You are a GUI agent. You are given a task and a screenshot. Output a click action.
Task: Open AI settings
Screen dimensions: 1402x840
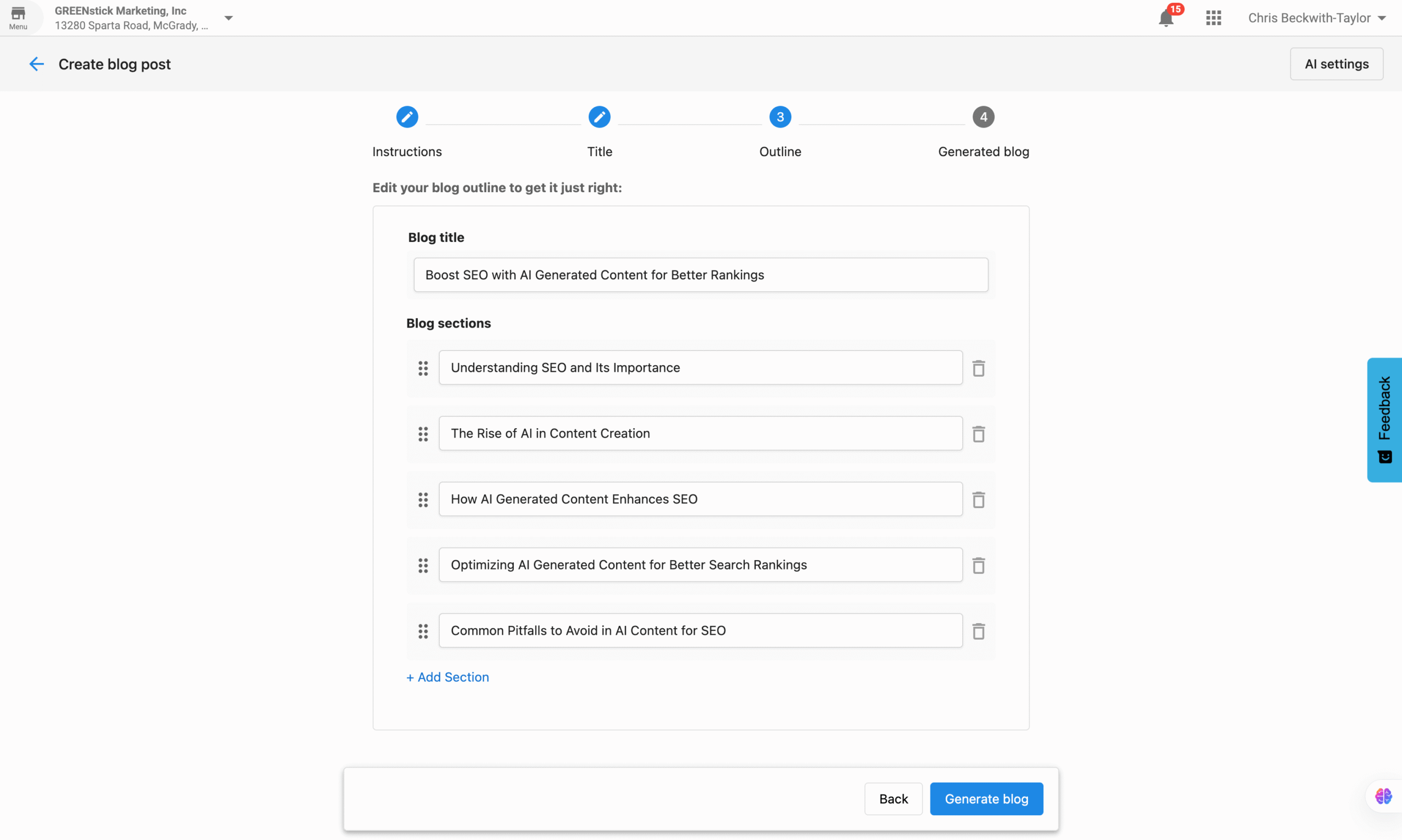click(1336, 64)
